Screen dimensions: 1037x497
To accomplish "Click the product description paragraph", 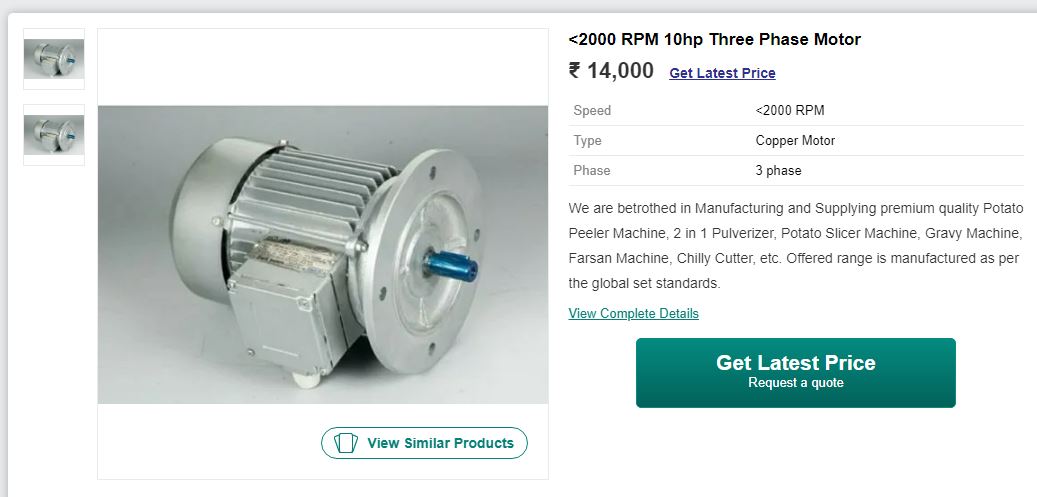I will tap(796, 246).
